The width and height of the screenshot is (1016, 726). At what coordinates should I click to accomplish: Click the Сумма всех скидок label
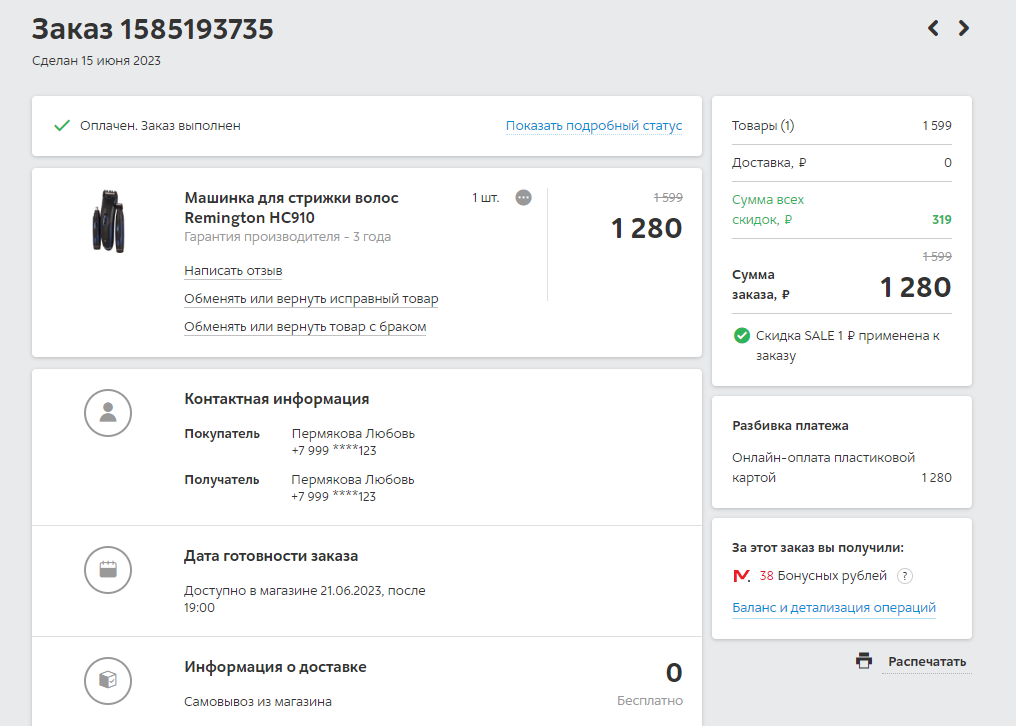[768, 210]
